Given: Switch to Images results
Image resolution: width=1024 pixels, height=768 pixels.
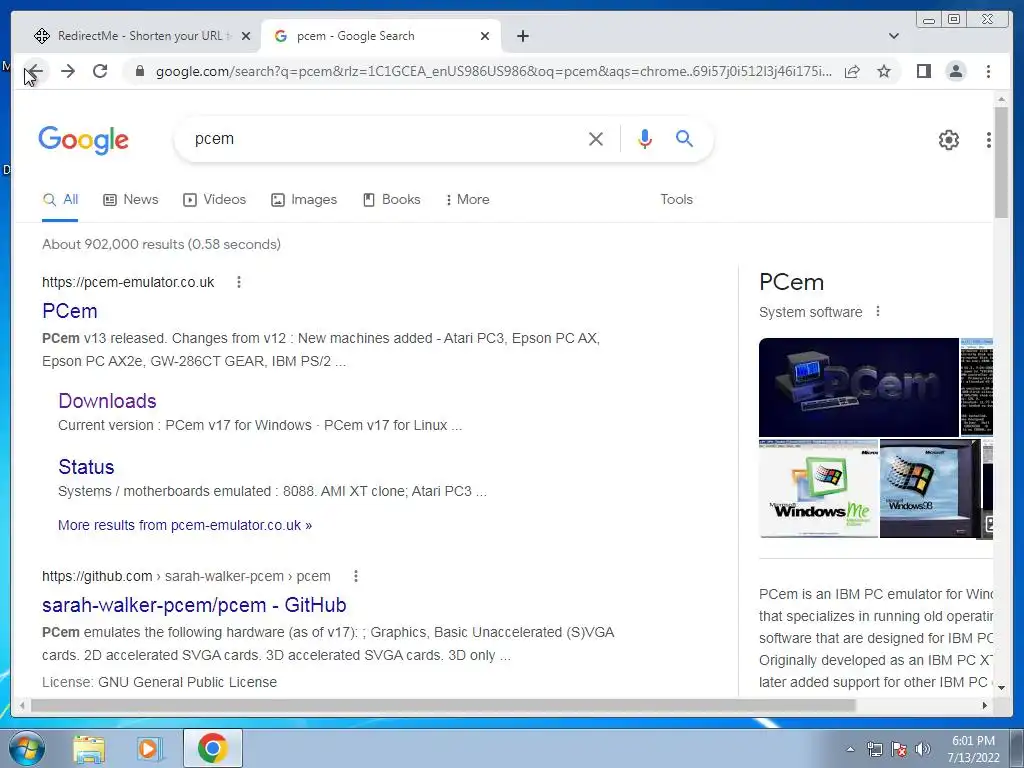Looking at the screenshot, I should [304, 199].
